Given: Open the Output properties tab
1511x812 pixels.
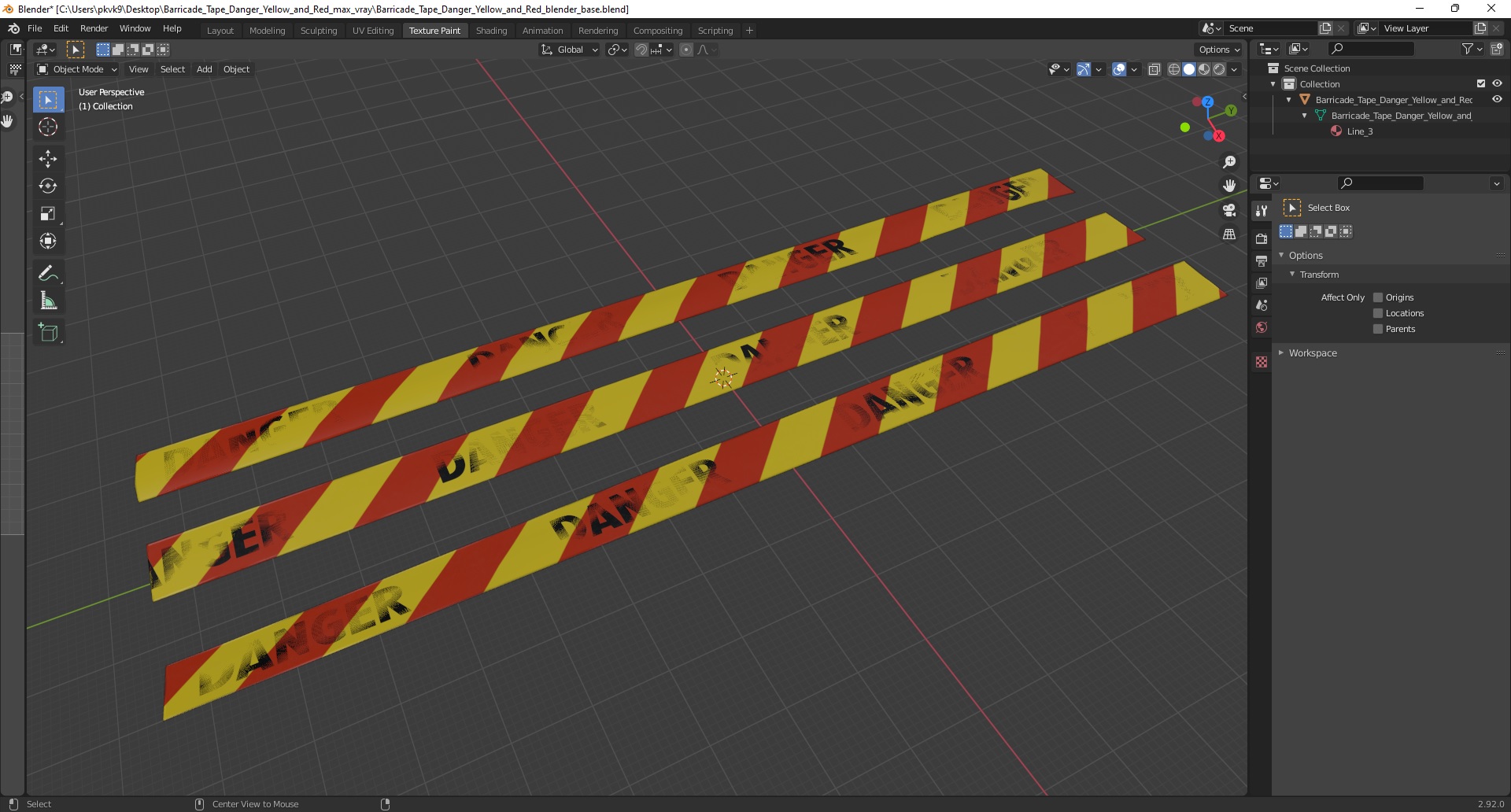Looking at the screenshot, I should pos(1262,260).
